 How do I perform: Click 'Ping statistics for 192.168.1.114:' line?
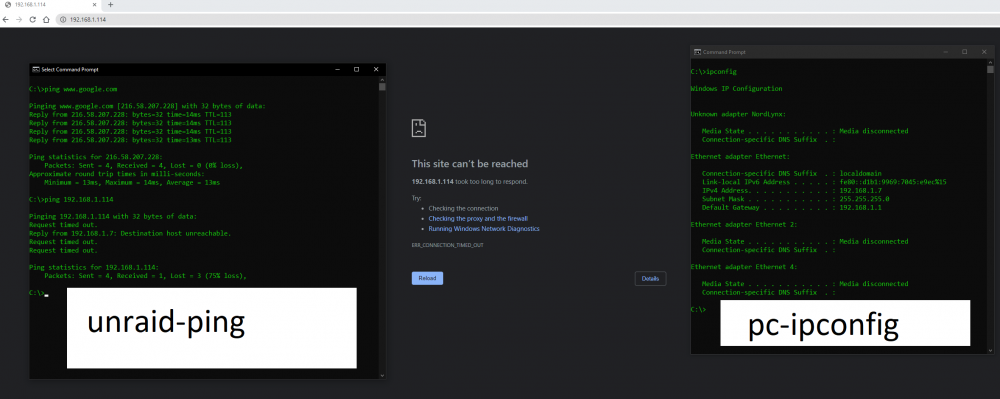[x=94, y=268]
